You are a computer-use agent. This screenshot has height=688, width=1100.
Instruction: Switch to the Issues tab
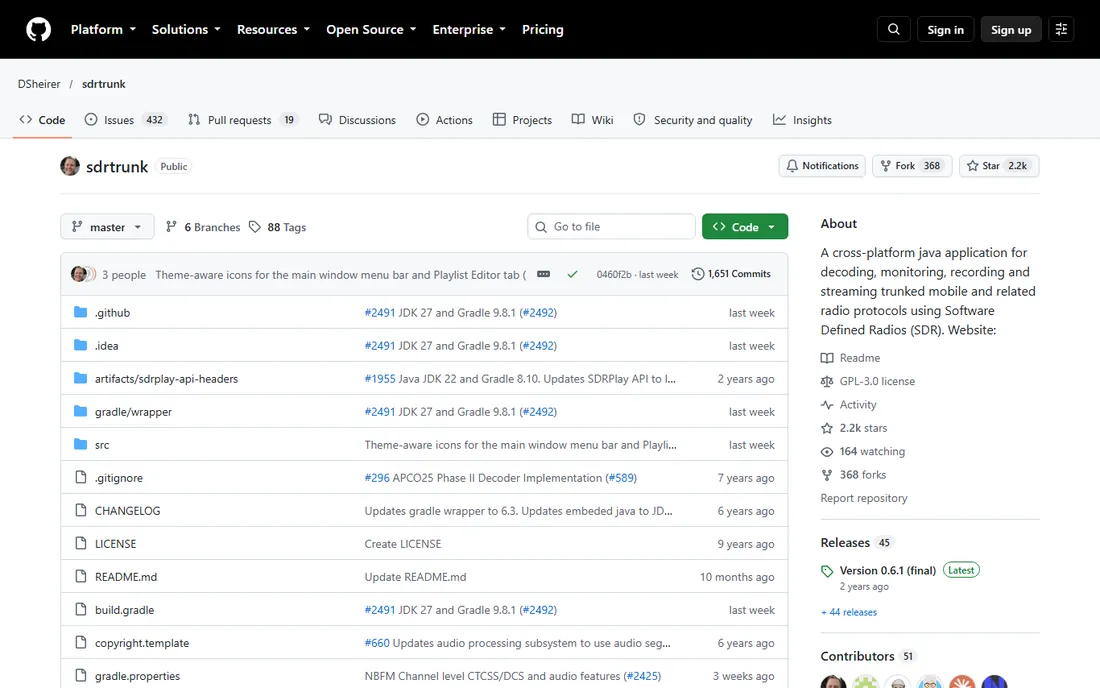click(125, 120)
